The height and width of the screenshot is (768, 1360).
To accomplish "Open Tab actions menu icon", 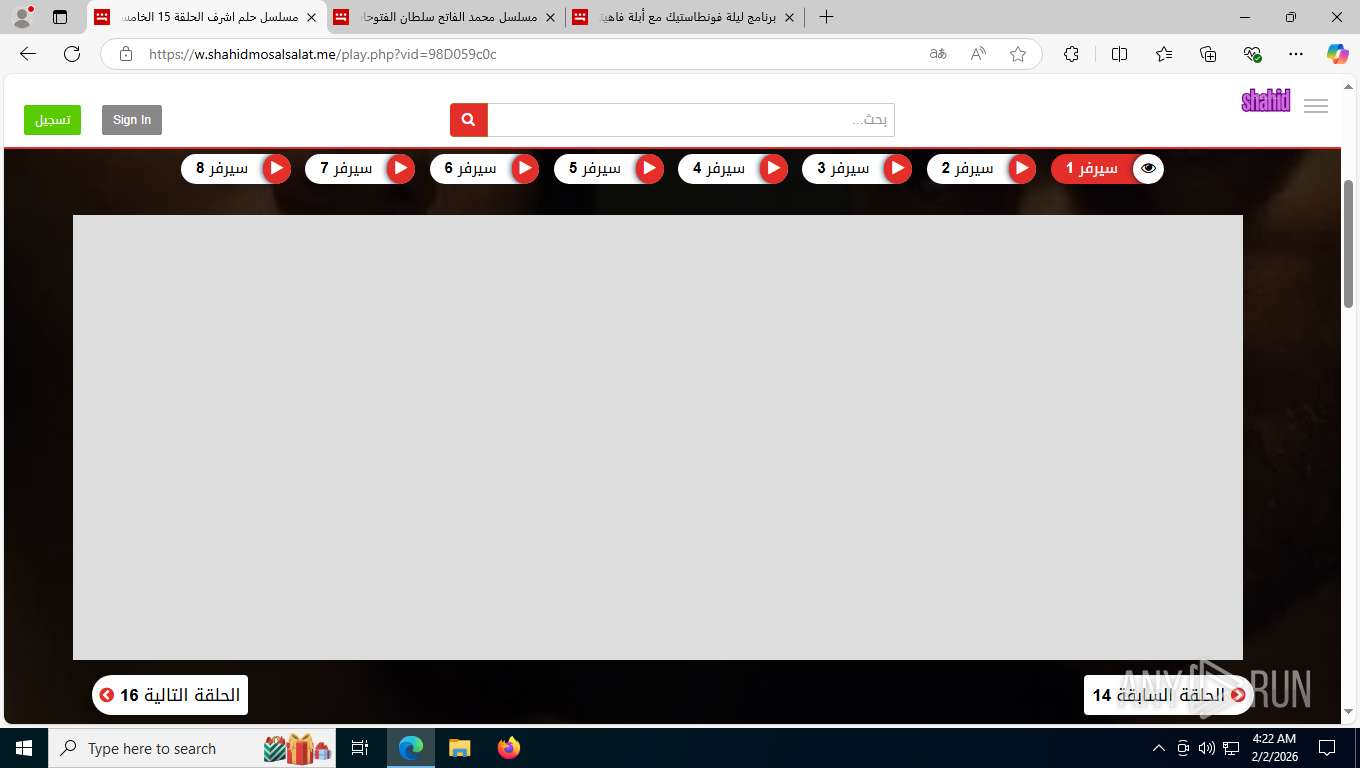I will point(60,17).
